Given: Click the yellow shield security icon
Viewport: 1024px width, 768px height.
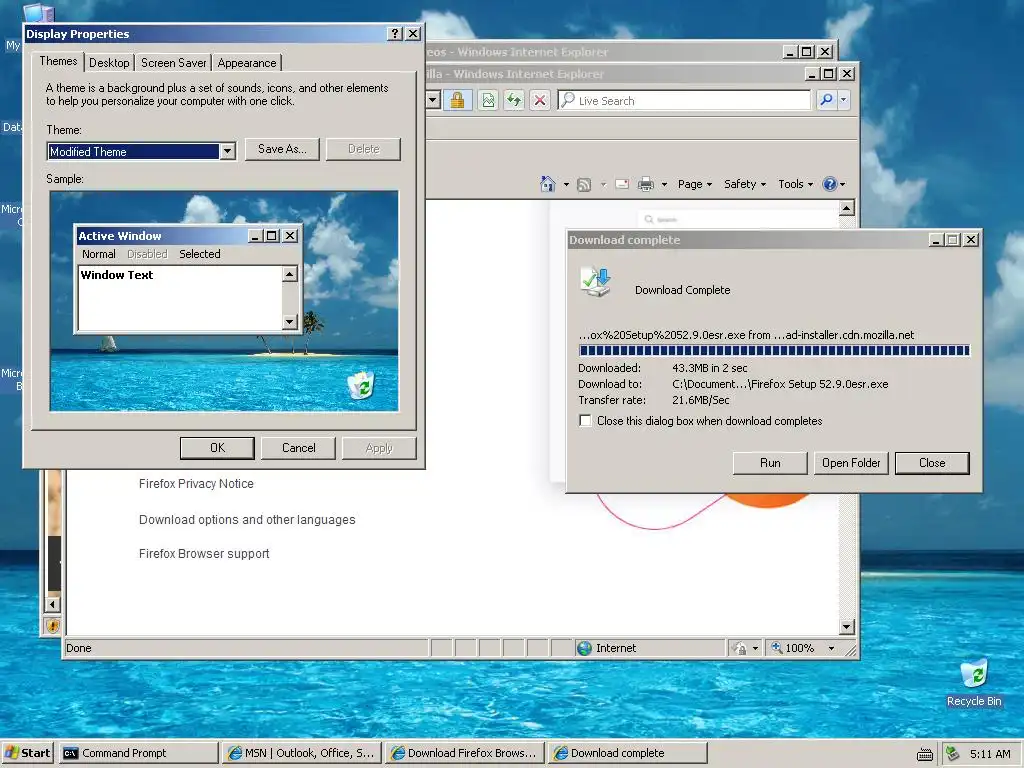Looking at the screenshot, I should click(52, 626).
